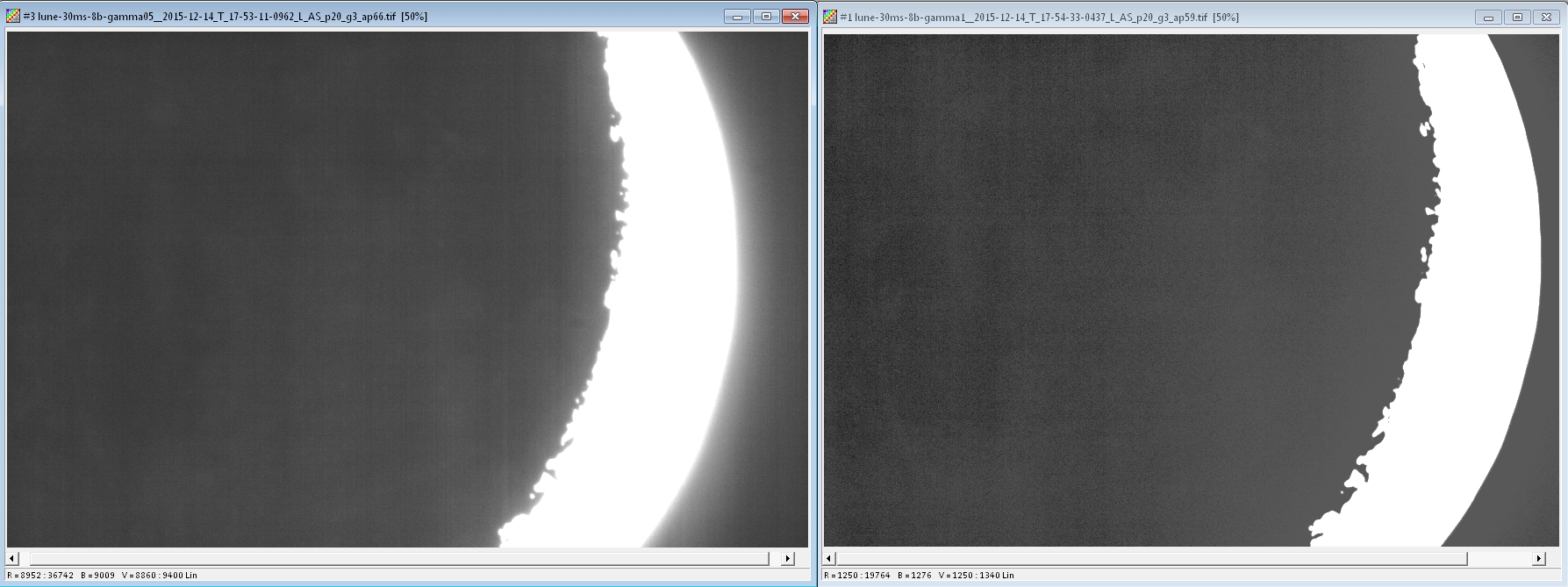Close the #3 gamma05 image window
Viewport: 1568px width, 587px height.
point(795,17)
